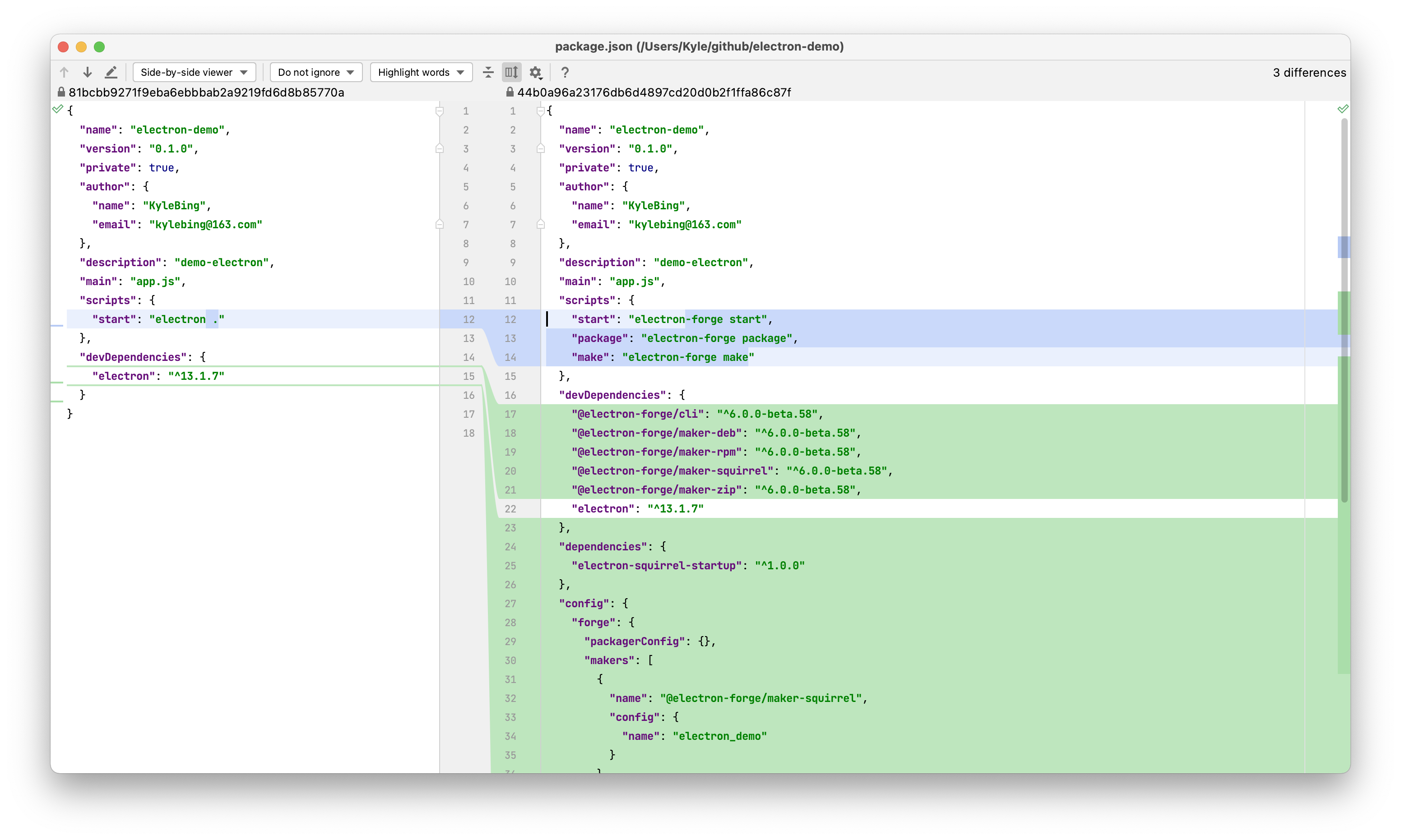Collapse fold marker at left line 3

pyautogui.click(x=440, y=149)
